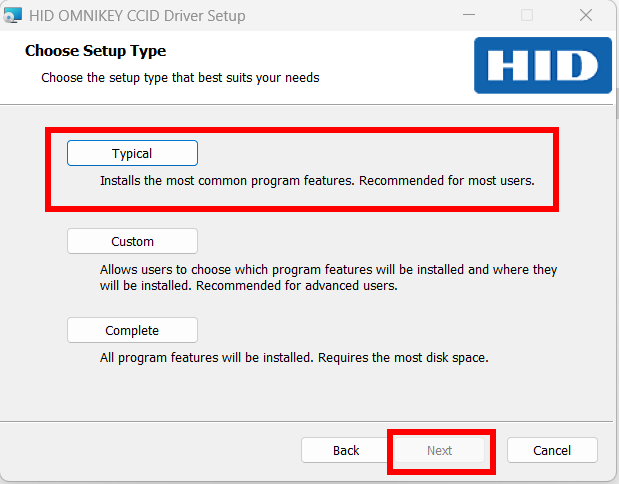Click the greyed-out Next button
Screen dimensions: 619x484
(x=439, y=450)
